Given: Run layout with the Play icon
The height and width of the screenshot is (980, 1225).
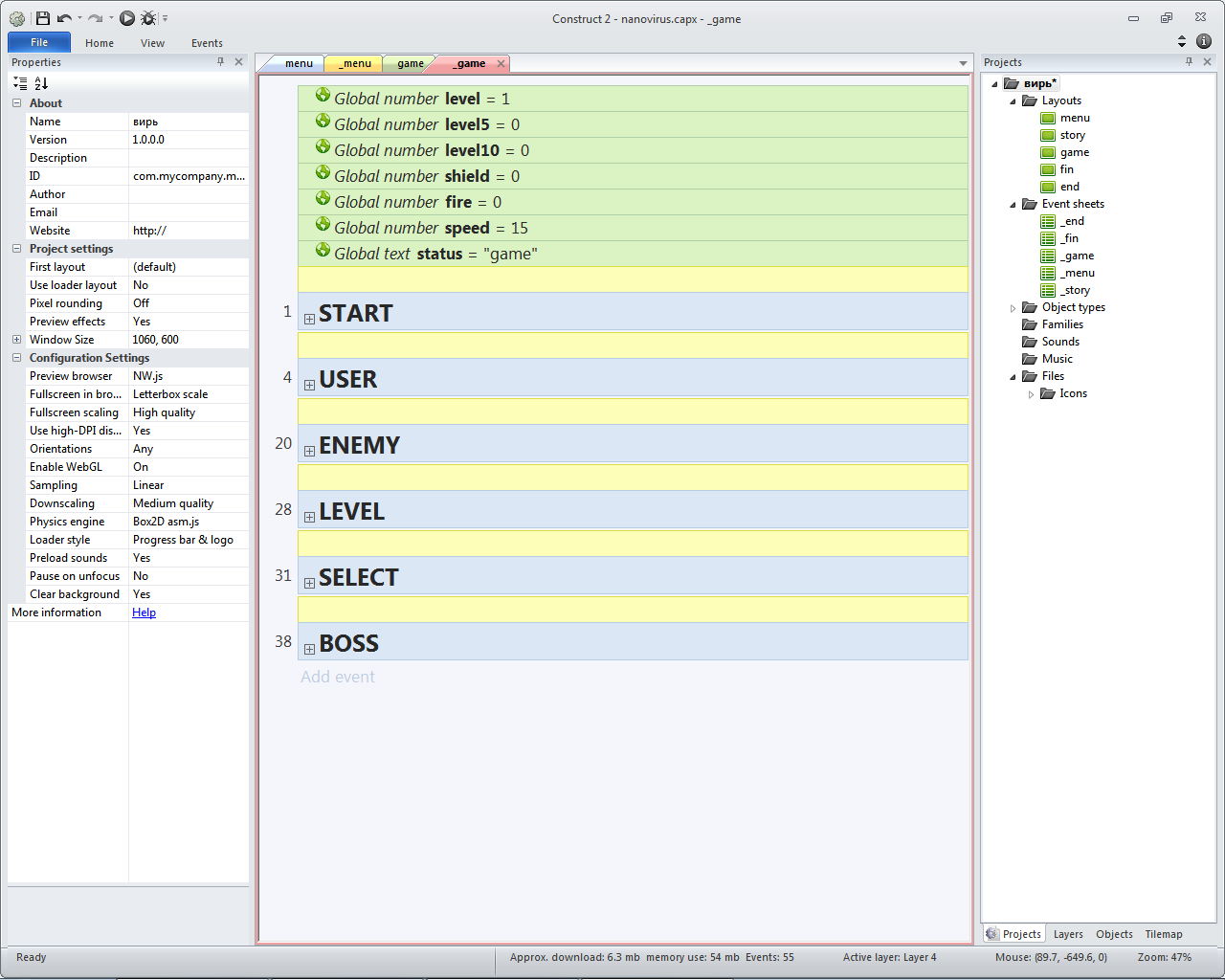Looking at the screenshot, I should [x=127, y=18].
